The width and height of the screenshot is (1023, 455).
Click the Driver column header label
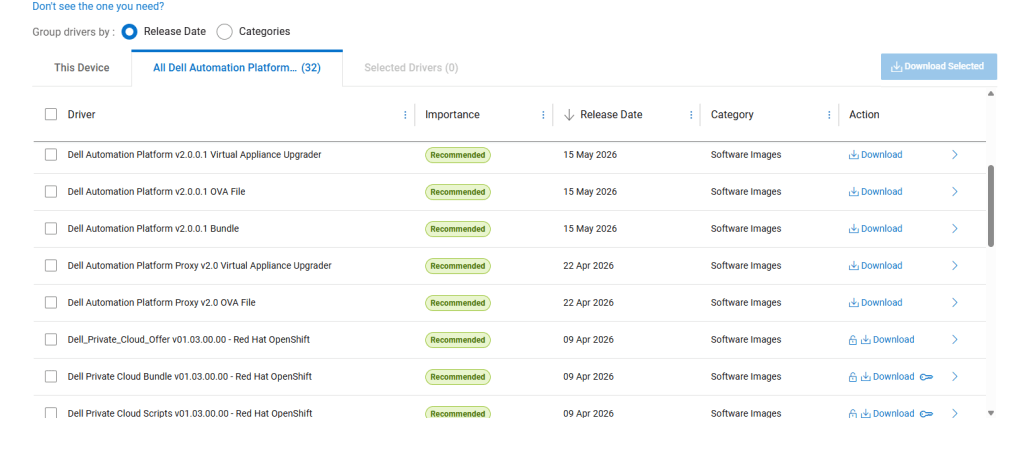point(82,115)
